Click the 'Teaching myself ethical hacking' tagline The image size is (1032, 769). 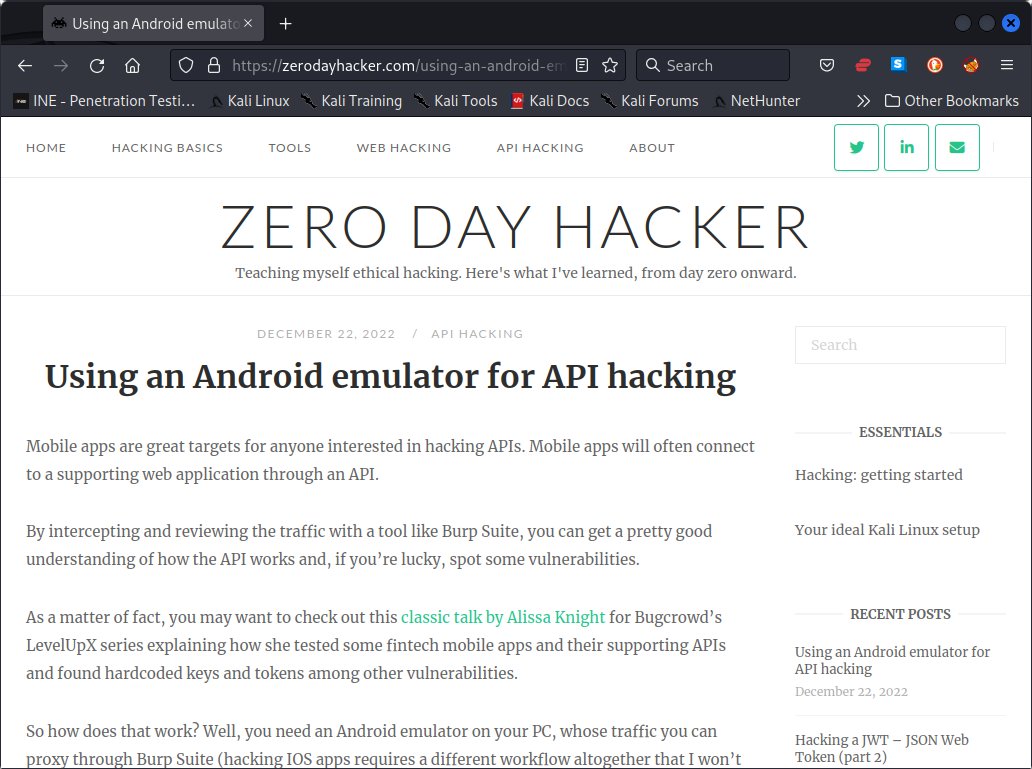(516, 273)
